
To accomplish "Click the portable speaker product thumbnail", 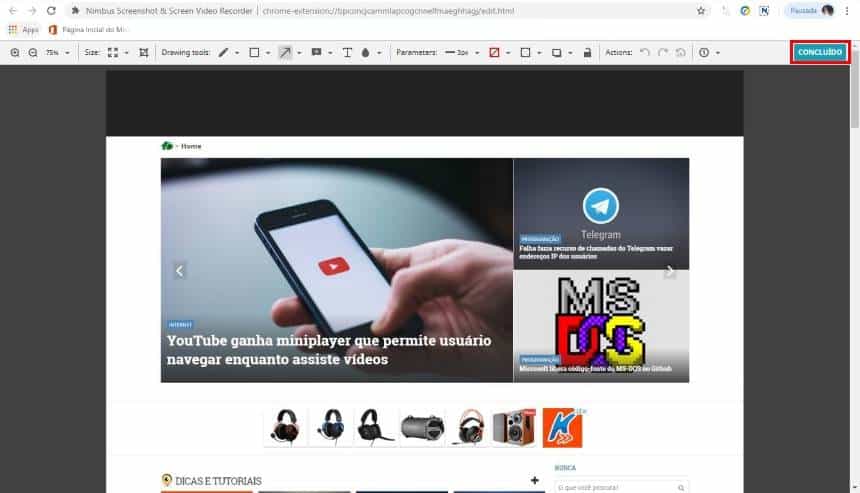I will (422, 427).
